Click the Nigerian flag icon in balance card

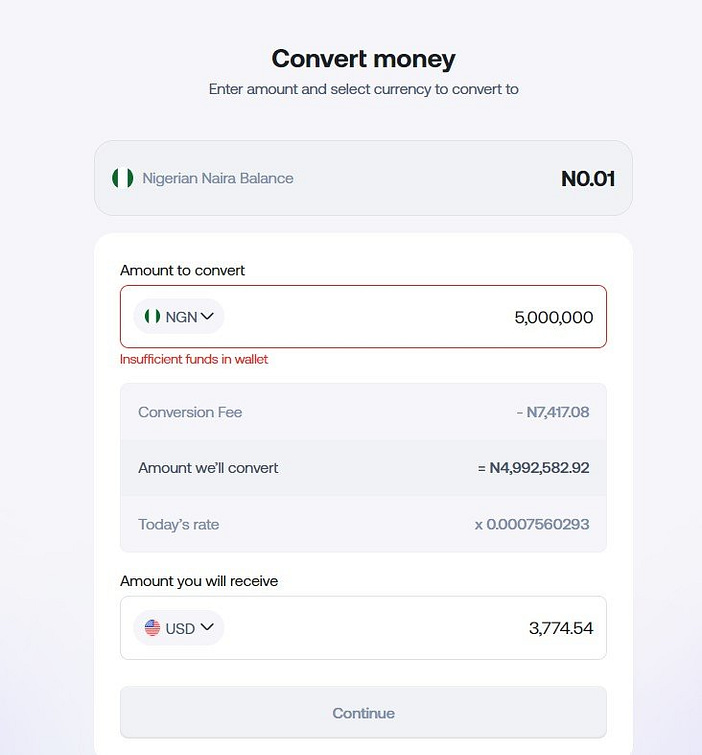coord(123,178)
